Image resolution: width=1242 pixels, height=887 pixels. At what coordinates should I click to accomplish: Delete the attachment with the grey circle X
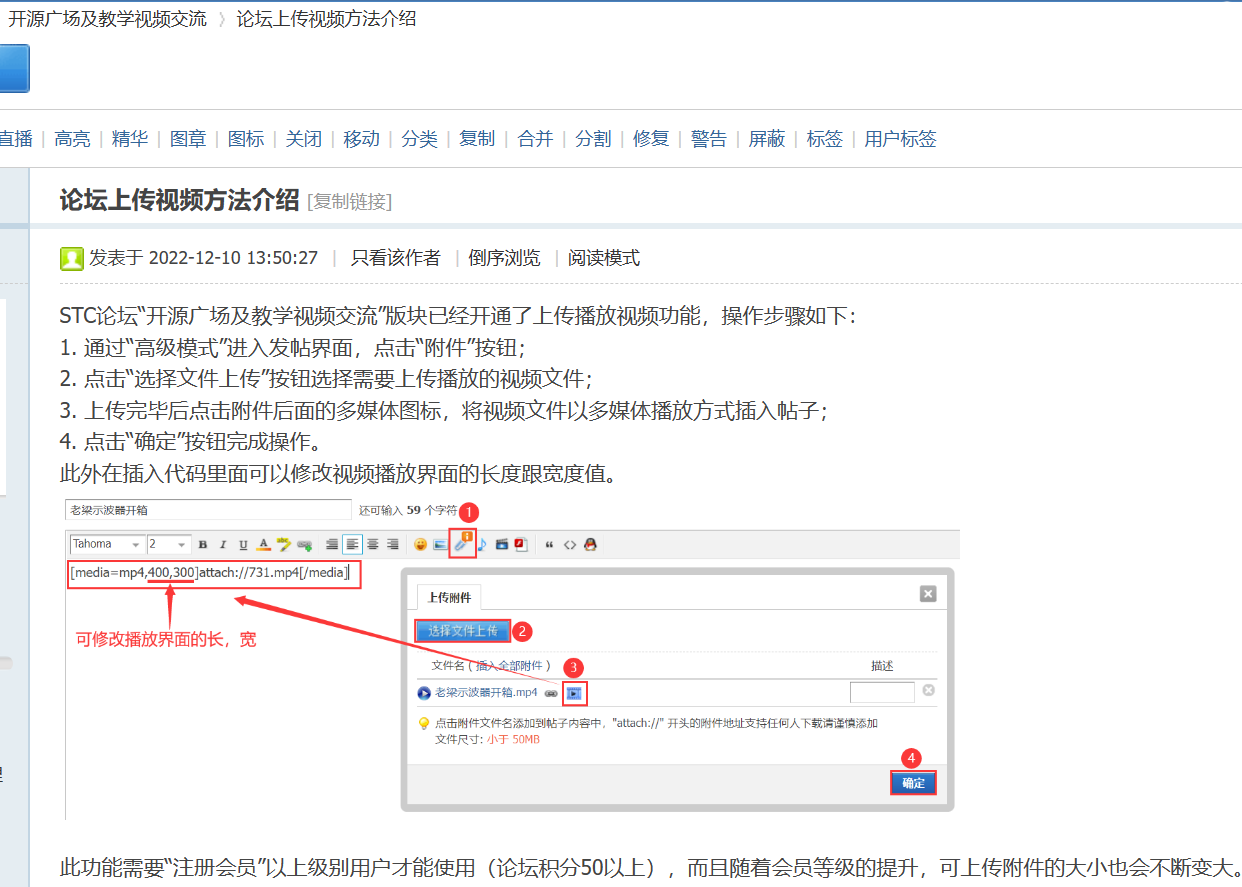[x=929, y=691]
